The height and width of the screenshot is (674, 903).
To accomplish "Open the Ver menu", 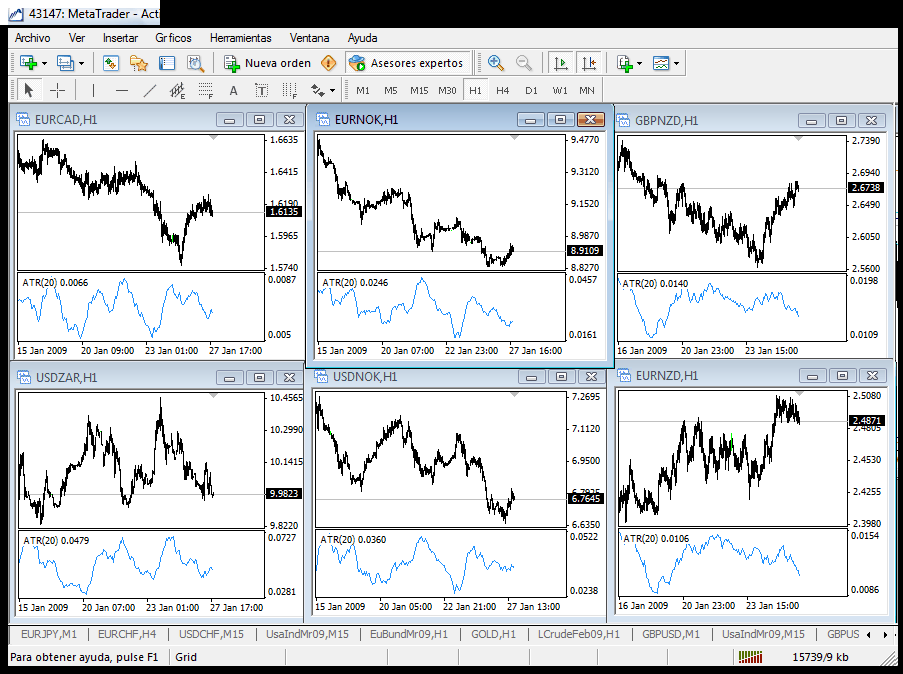I will 77,38.
